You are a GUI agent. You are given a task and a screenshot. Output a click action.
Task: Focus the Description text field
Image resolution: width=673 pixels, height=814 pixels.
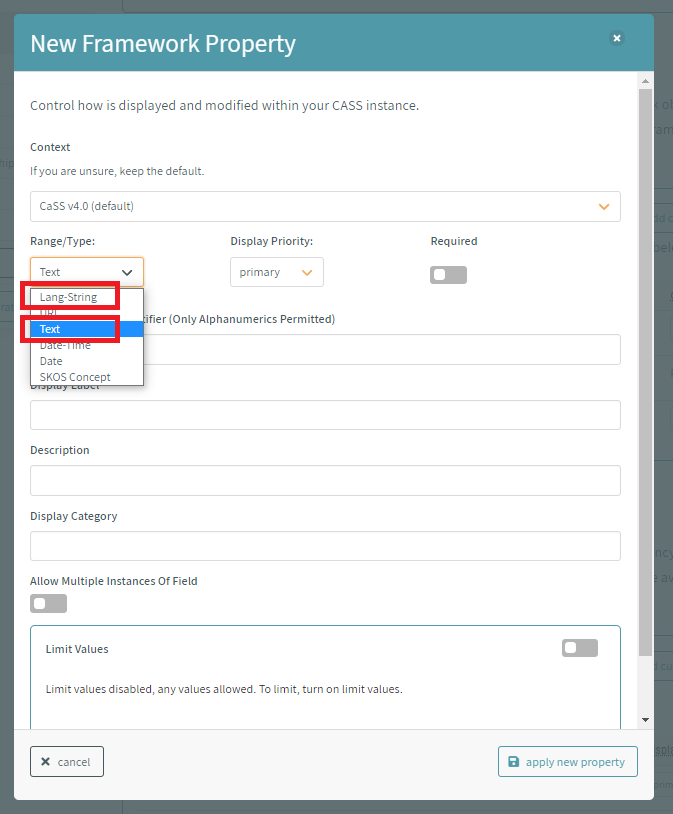point(325,480)
